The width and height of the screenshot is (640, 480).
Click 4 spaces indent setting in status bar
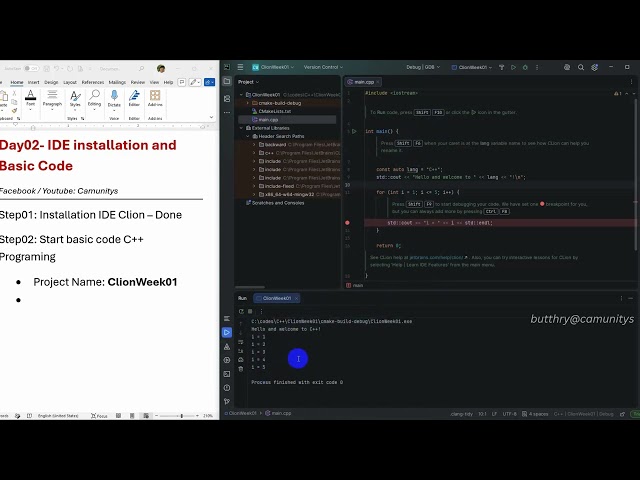(535, 414)
